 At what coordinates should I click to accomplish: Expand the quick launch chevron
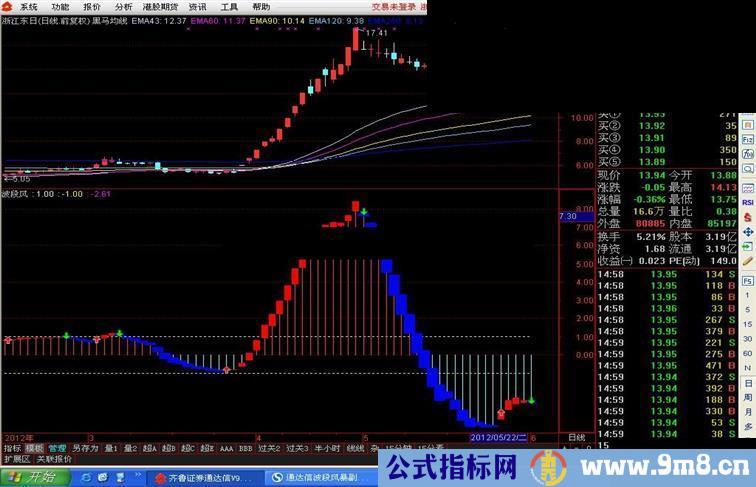point(137,475)
